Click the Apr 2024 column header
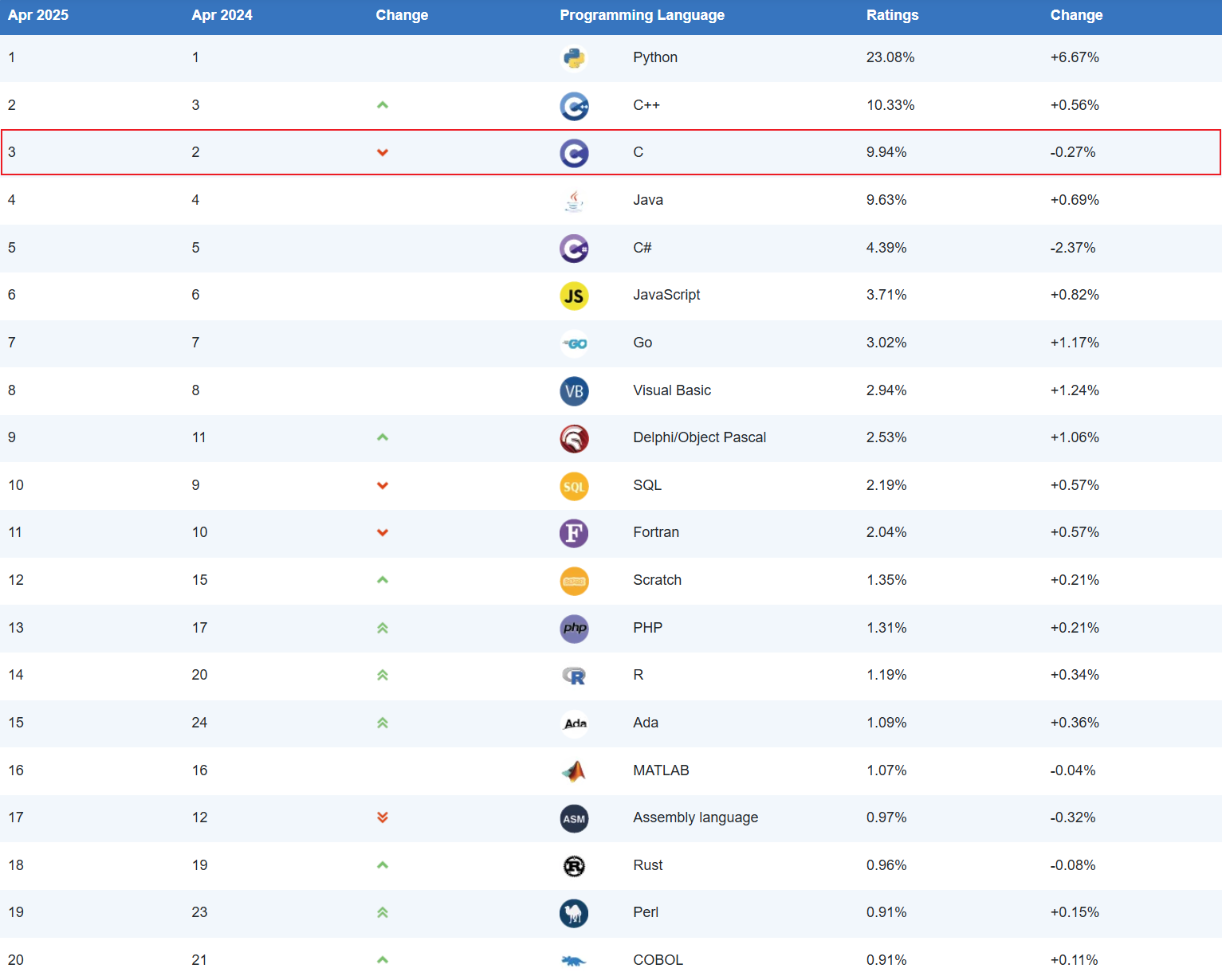 (x=222, y=15)
